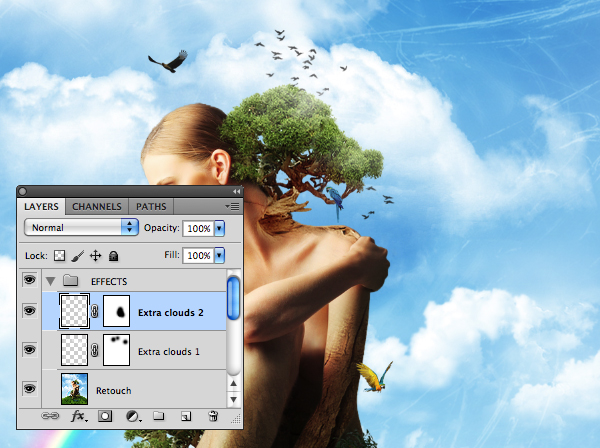This screenshot has width=600, height=448.
Task: Delete layer with trash icon
Action: click(x=213, y=416)
